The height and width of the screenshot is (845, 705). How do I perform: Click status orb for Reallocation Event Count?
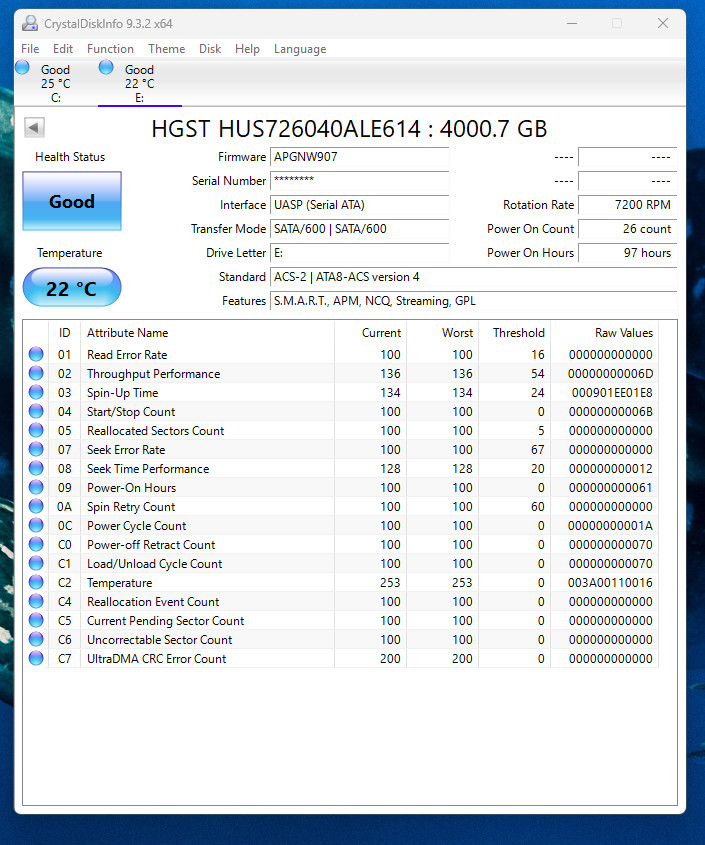coord(36,601)
